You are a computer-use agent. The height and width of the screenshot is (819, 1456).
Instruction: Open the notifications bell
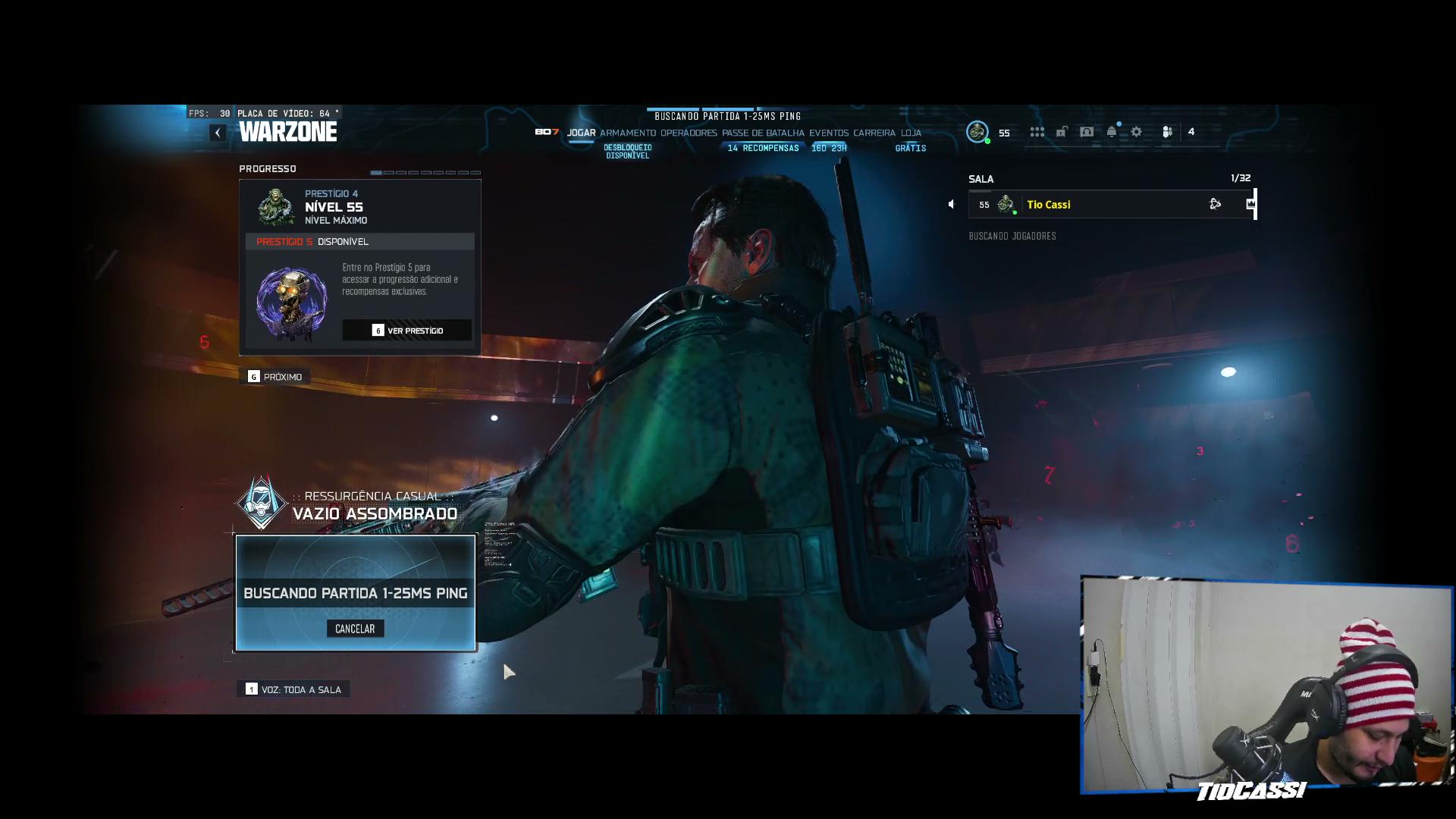point(1112,132)
